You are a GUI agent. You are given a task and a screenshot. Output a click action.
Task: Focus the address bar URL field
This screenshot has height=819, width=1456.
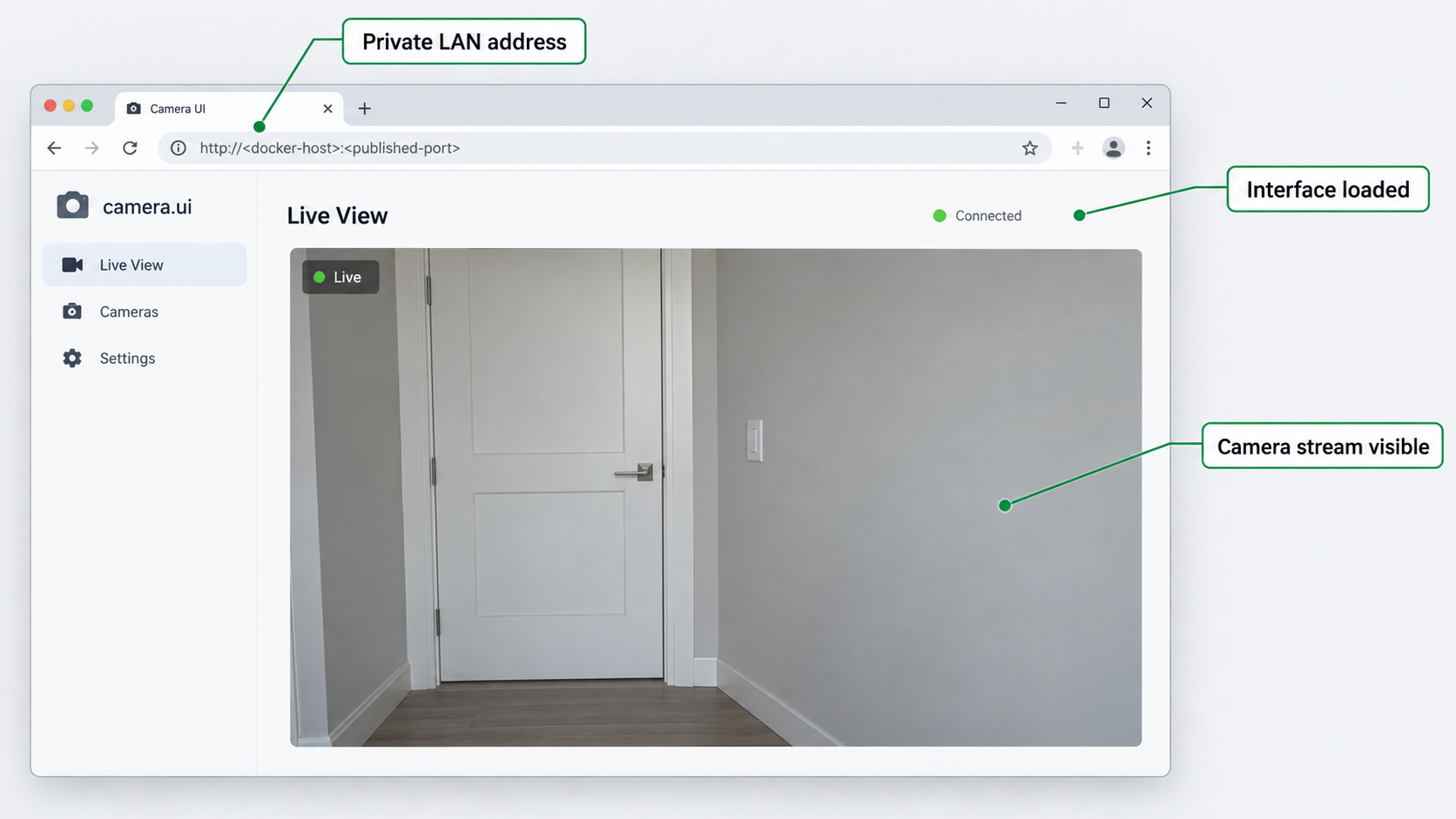tap(604, 148)
